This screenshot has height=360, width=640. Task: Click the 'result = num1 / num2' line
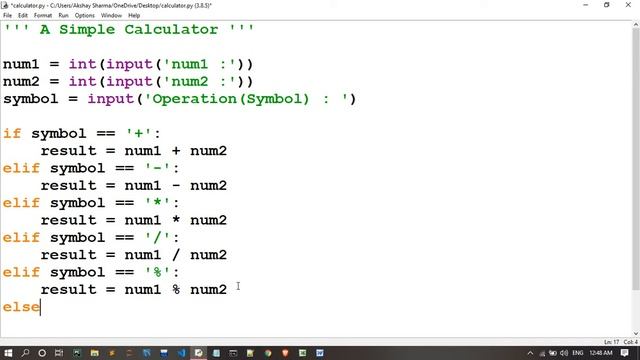tap(133, 255)
